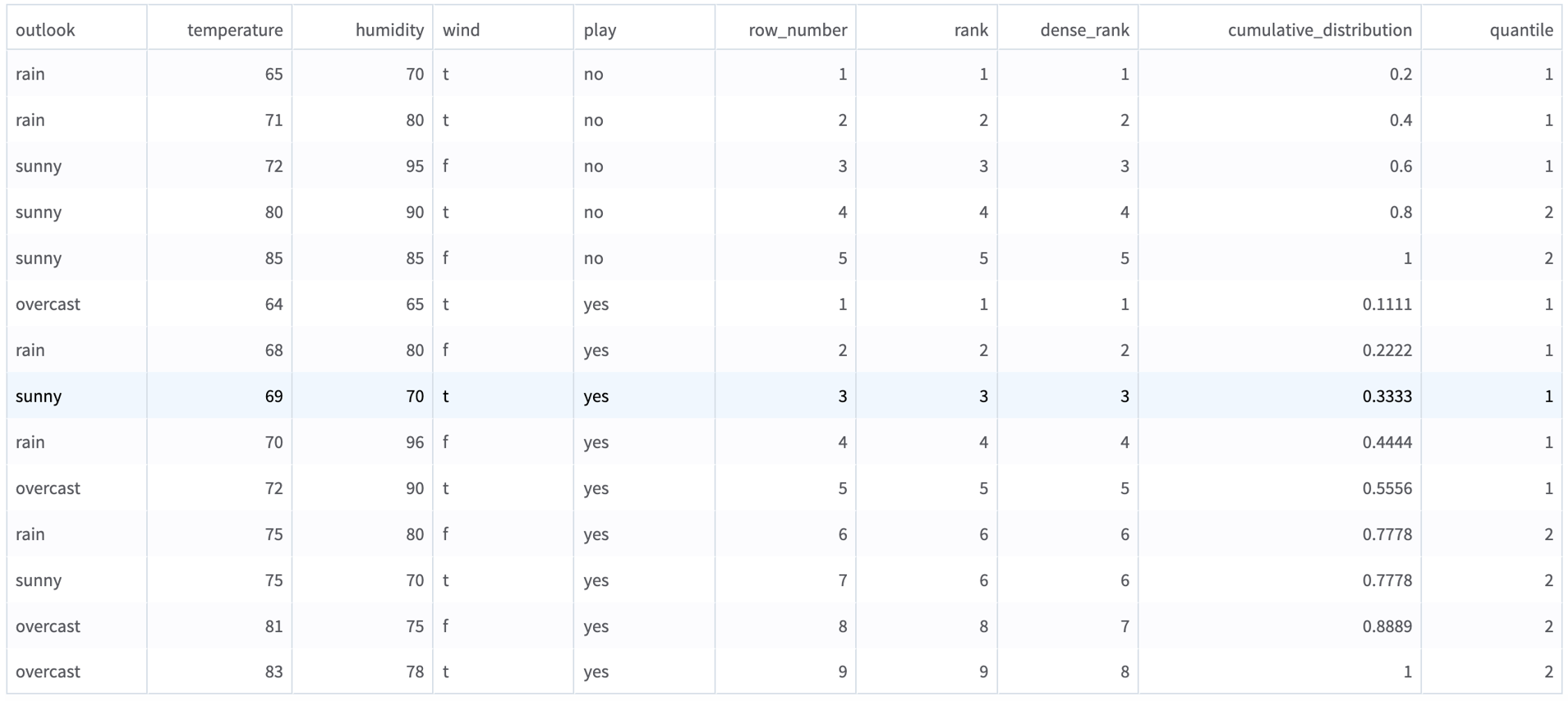Click the temperature cell showing 69
This screenshot has width=1568, height=701.
pos(274,396)
